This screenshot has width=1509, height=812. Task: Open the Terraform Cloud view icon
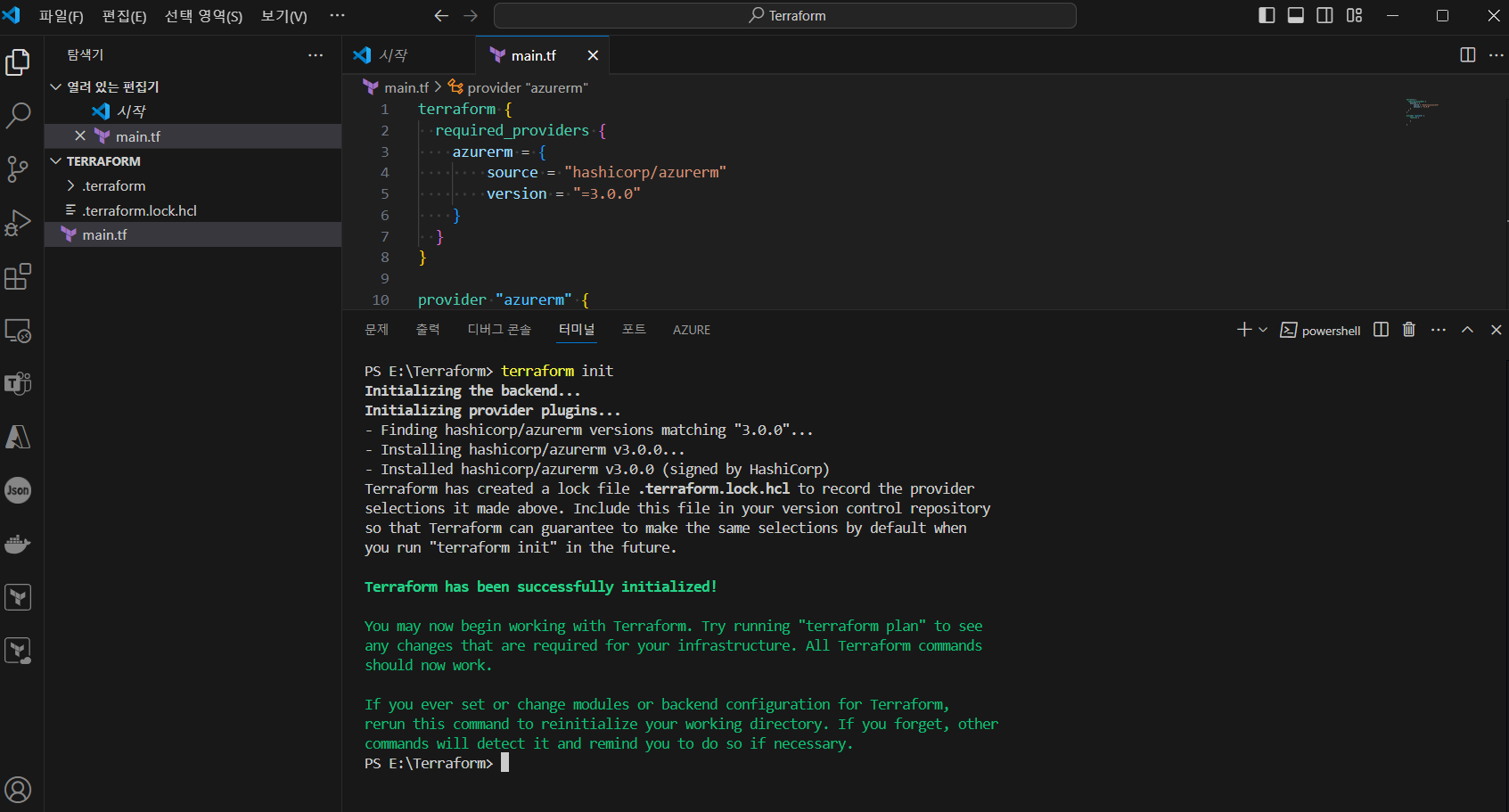[x=18, y=651]
